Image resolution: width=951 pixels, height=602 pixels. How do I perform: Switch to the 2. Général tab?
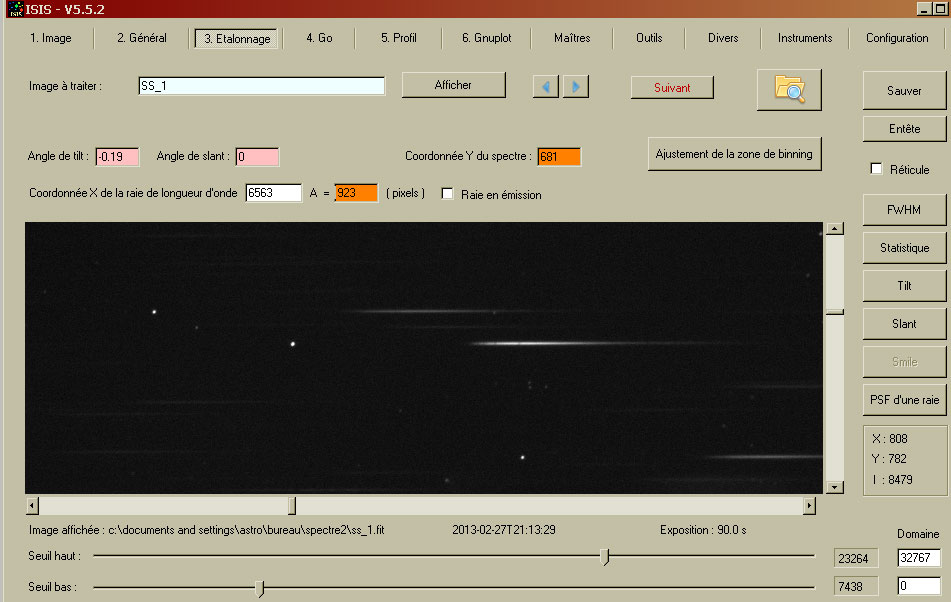click(x=141, y=38)
